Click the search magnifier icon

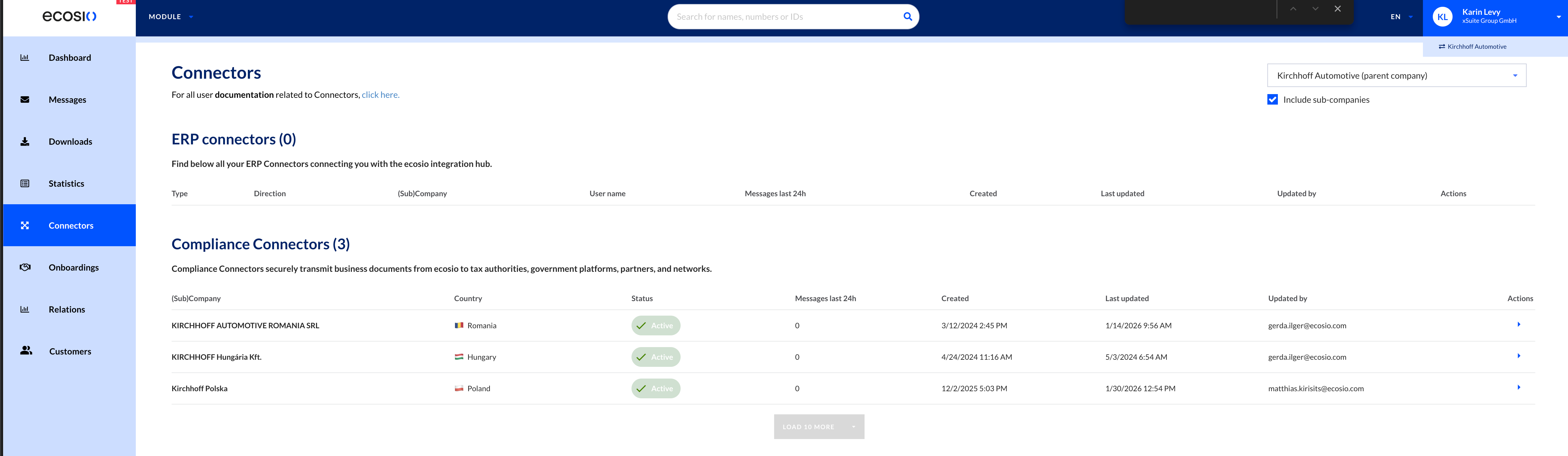[907, 17]
